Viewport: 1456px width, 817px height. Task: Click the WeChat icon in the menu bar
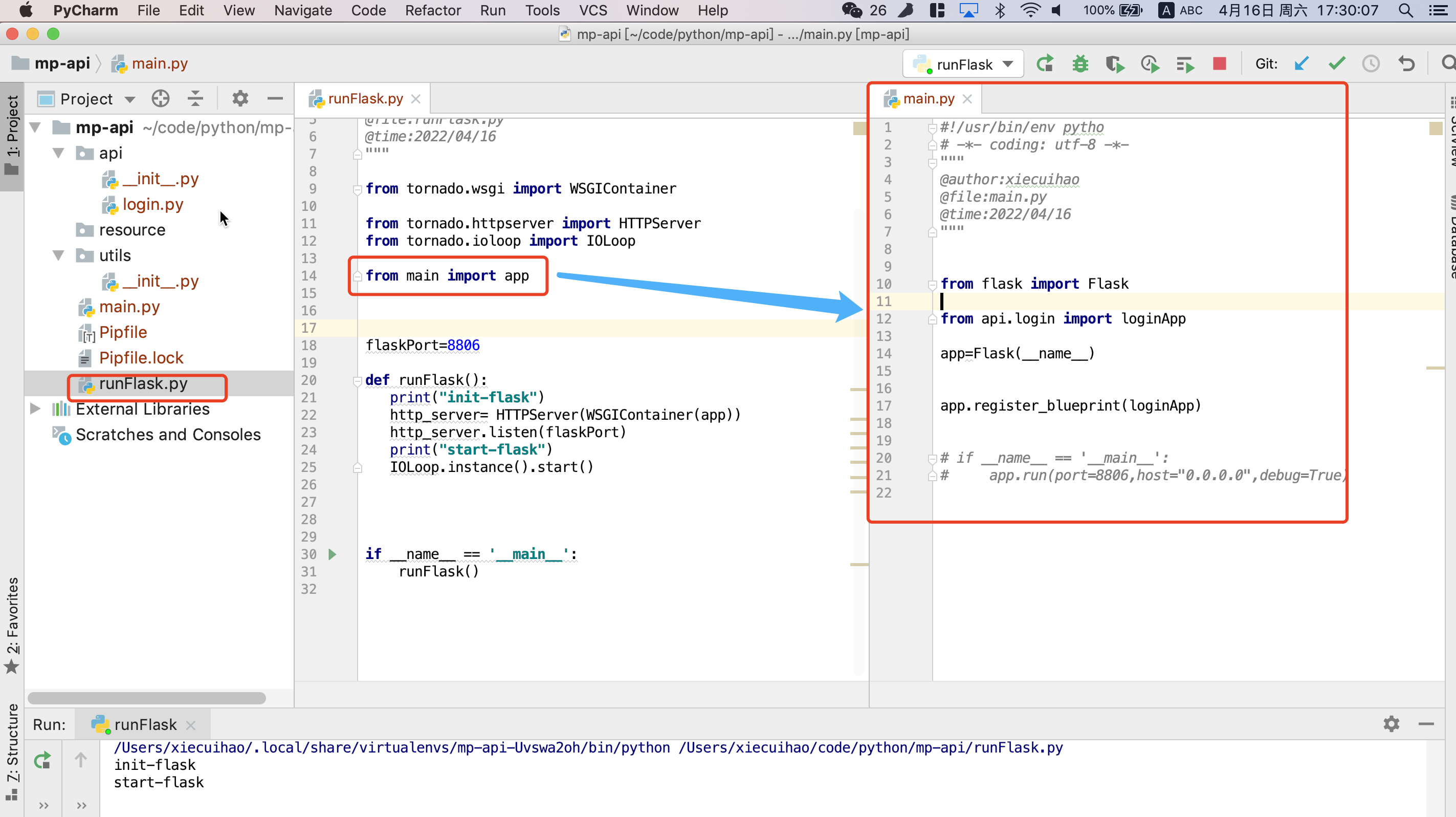coord(851,10)
